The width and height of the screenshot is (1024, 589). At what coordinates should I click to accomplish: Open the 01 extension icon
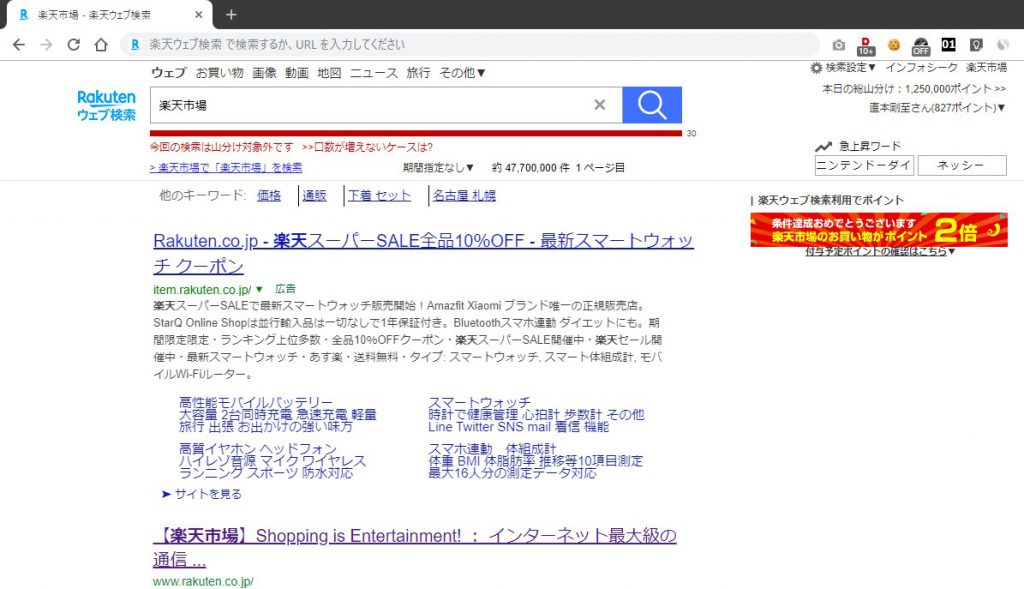click(x=948, y=44)
